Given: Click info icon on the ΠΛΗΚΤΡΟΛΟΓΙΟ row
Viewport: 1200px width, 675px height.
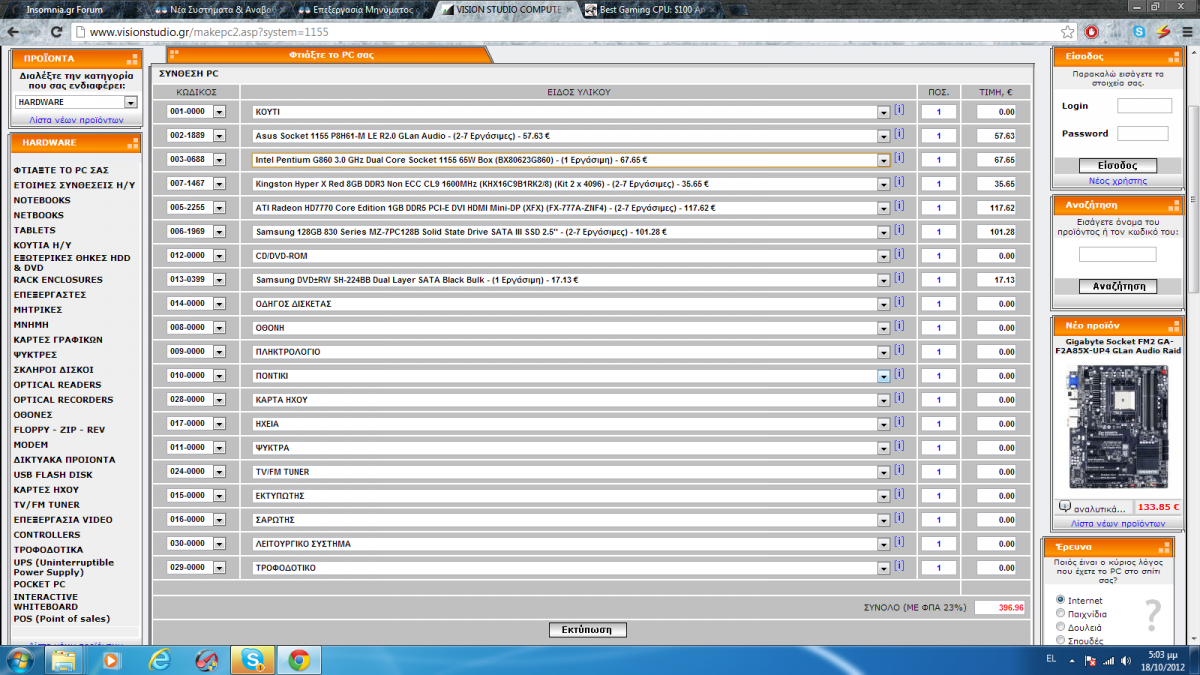Looking at the screenshot, I should pyautogui.click(x=899, y=351).
